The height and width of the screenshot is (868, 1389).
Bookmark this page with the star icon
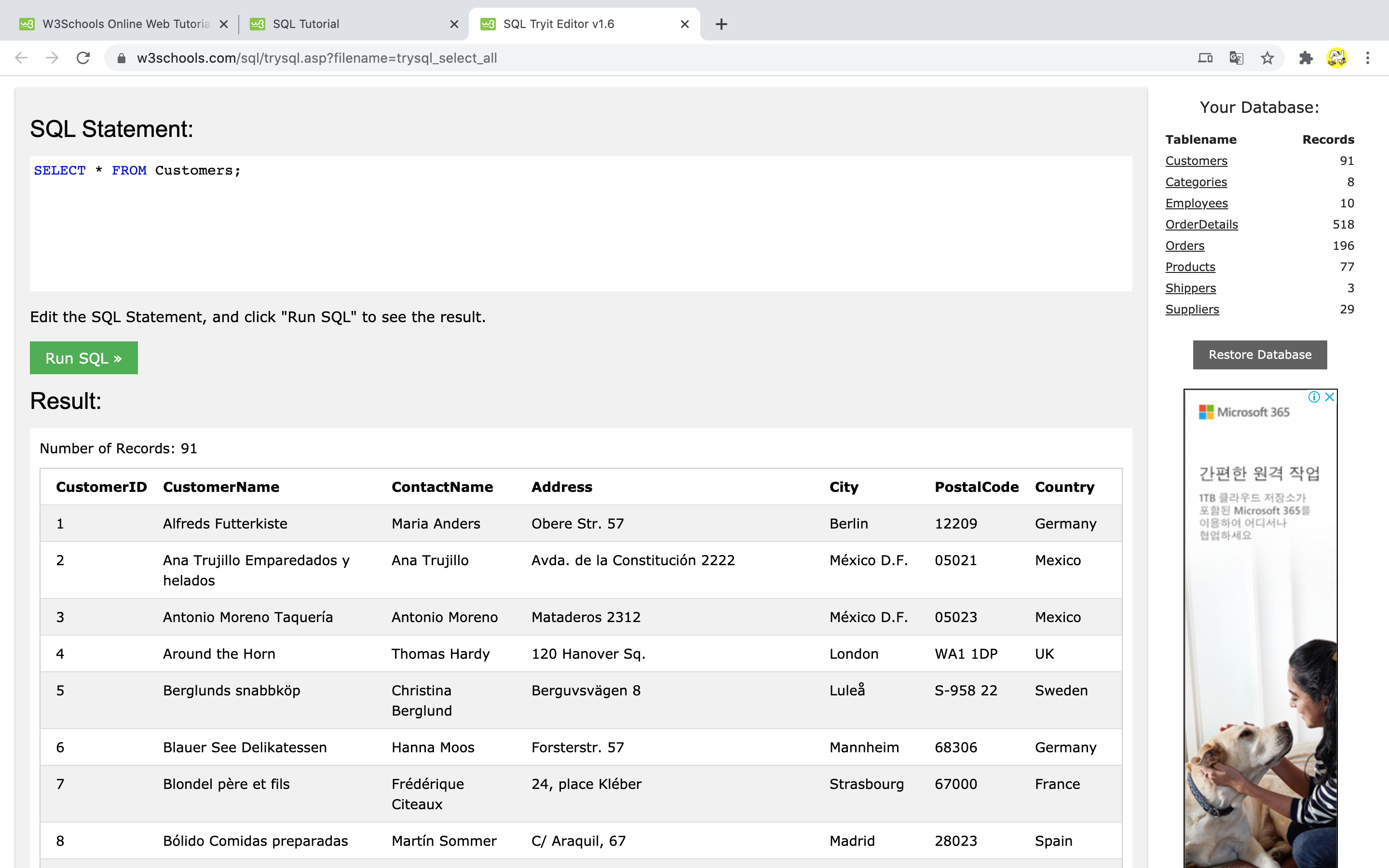click(x=1267, y=58)
